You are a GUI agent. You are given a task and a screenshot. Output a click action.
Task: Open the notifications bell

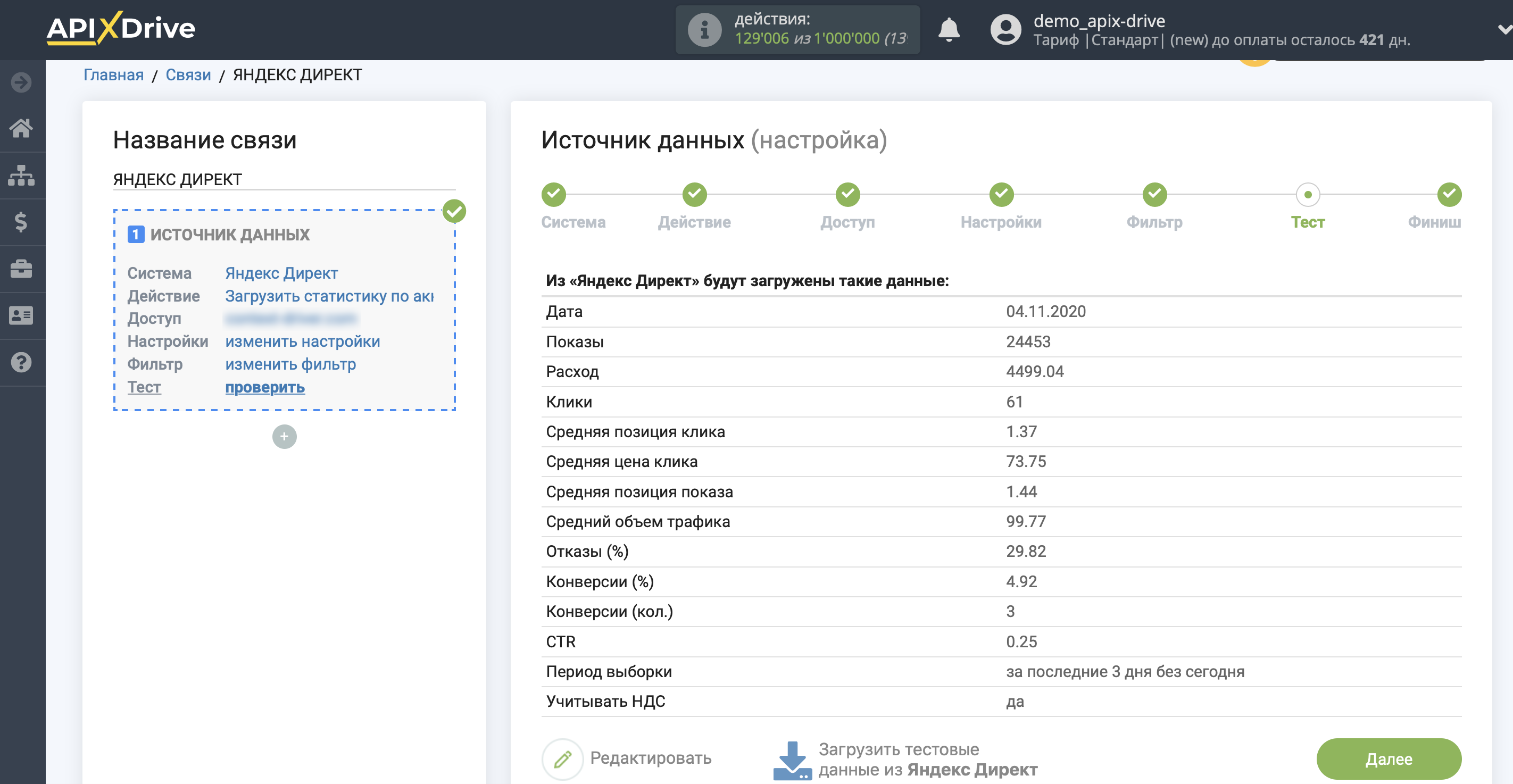[x=949, y=29]
